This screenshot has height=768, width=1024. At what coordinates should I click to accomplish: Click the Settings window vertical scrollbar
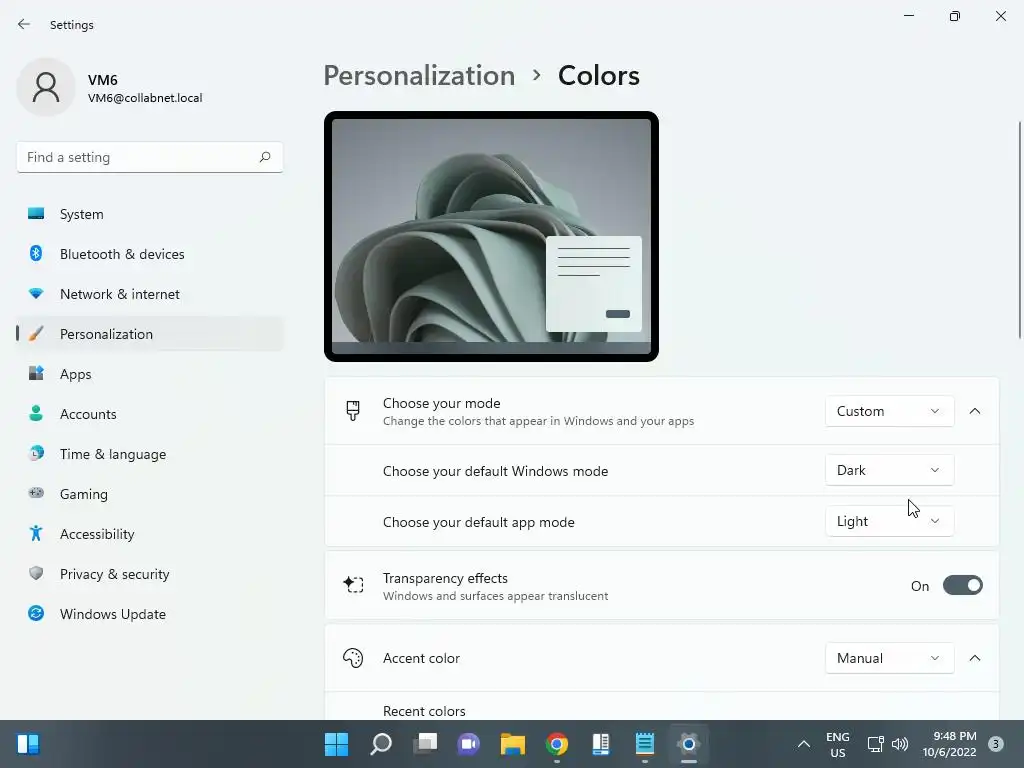click(x=1019, y=230)
